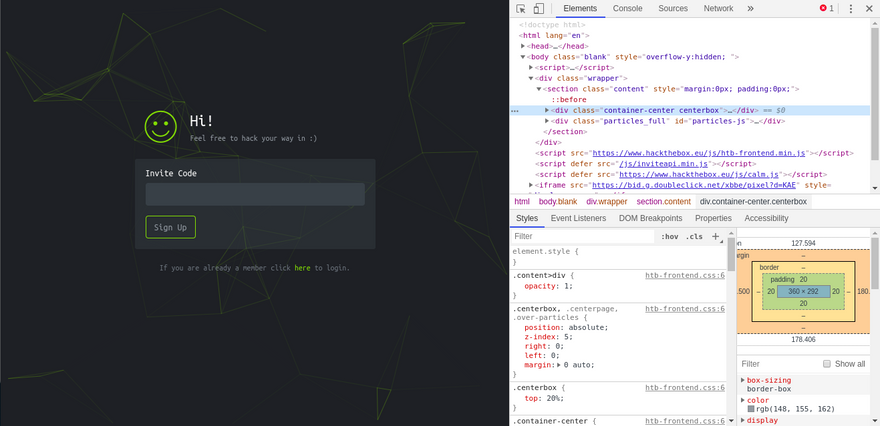Open the /js/inviteapi.min.js script link

(x=663, y=163)
